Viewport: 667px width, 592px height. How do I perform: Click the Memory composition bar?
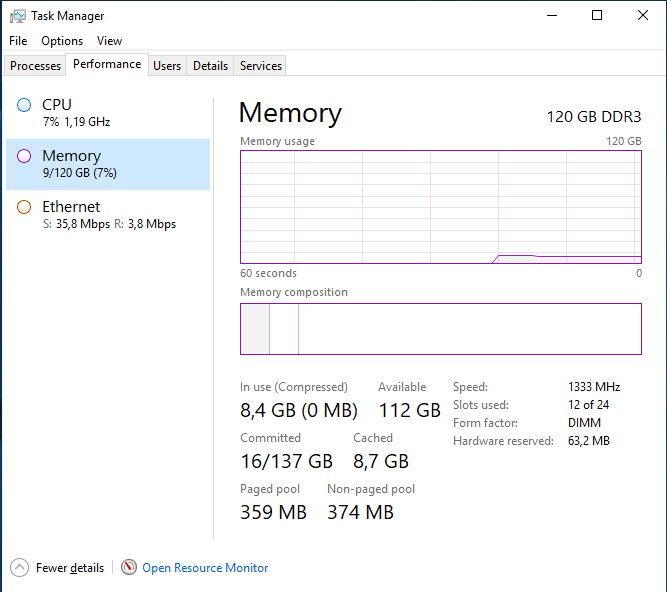tap(440, 329)
